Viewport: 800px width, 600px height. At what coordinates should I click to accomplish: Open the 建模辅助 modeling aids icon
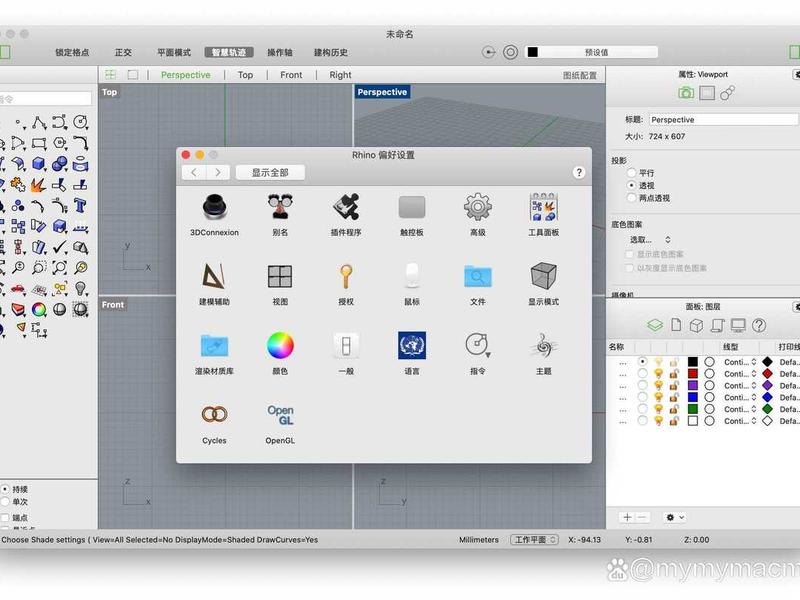point(214,277)
